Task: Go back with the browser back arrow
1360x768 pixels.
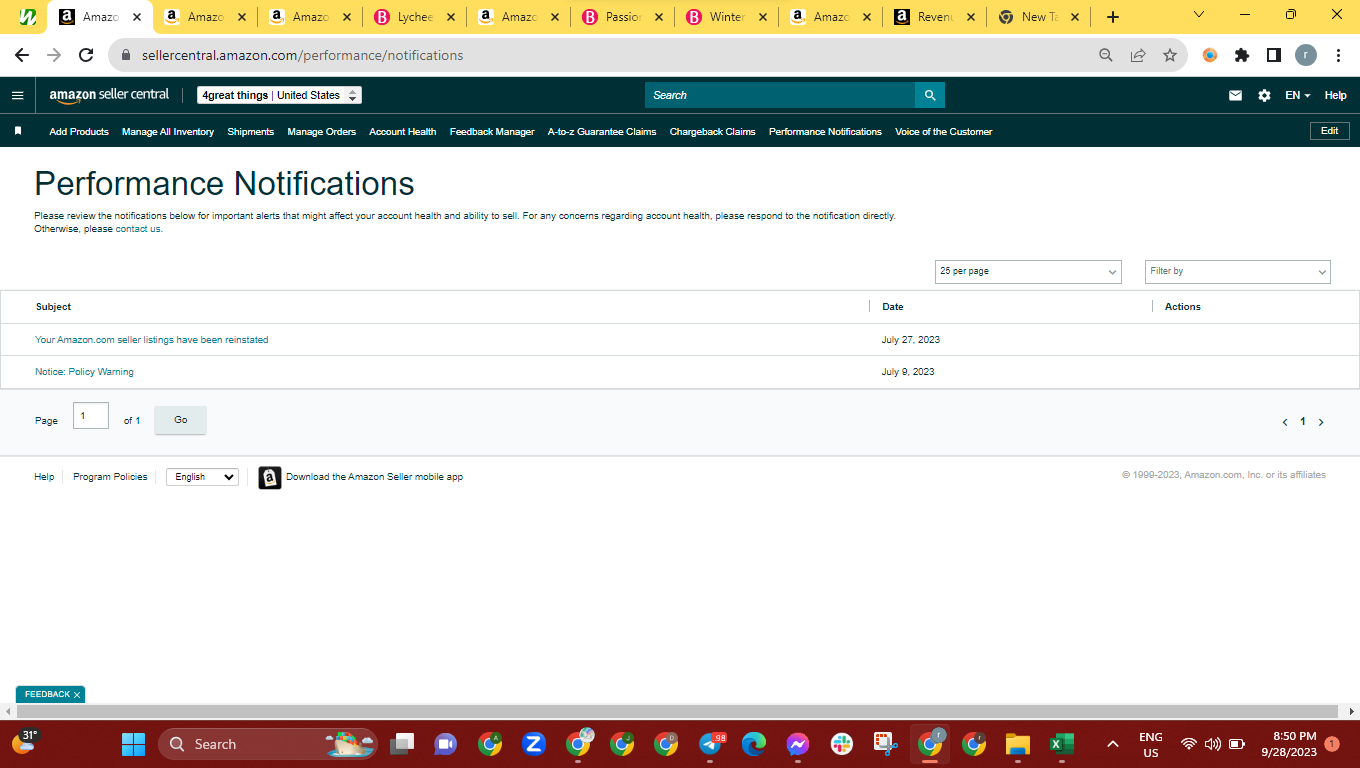Action: point(22,55)
